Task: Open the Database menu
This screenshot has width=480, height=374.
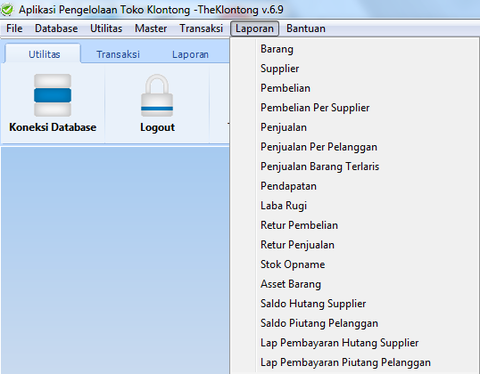Action: (56, 28)
